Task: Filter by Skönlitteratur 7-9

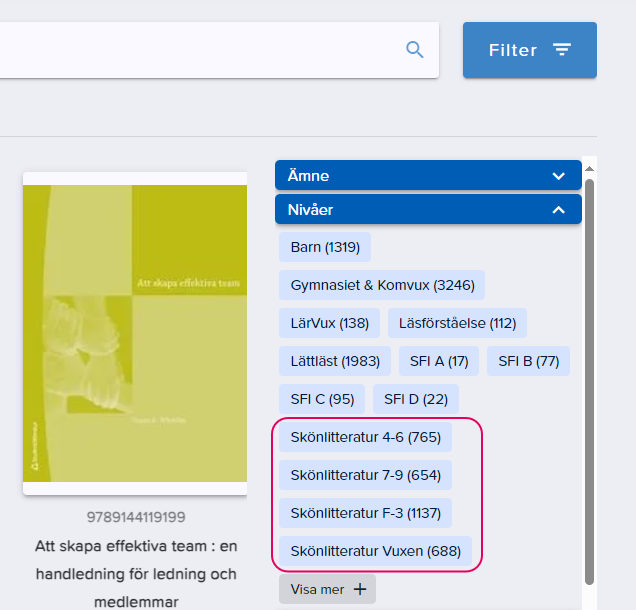Action: pyautogui.click(x=365, y=475)
